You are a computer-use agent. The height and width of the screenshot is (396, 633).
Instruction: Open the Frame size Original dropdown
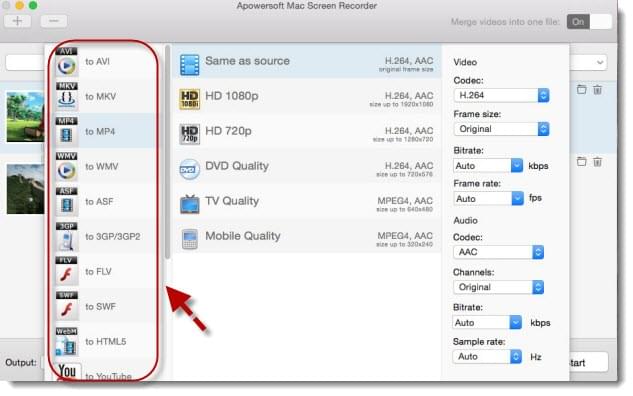pyautogui.click(x=501, y=129)
